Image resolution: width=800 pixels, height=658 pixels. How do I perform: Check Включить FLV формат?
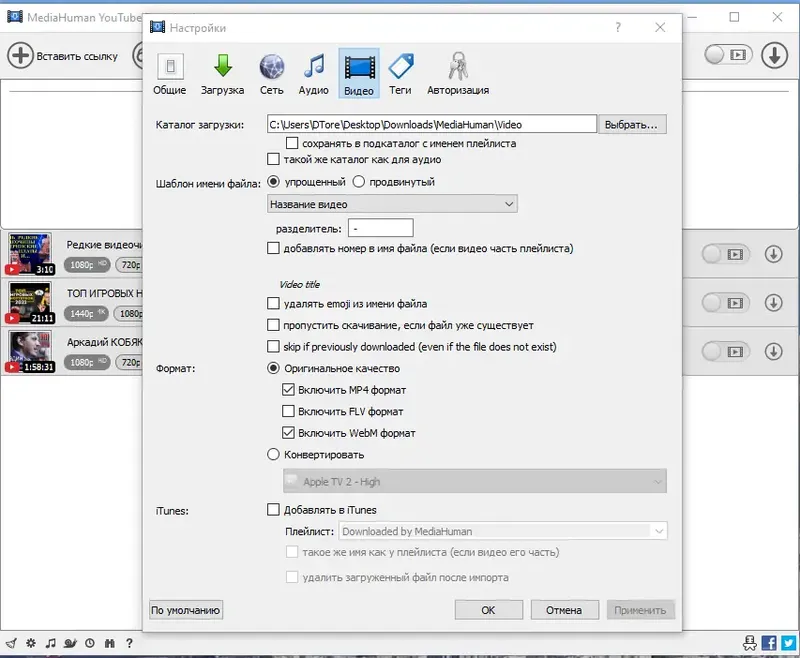[288, 411]
